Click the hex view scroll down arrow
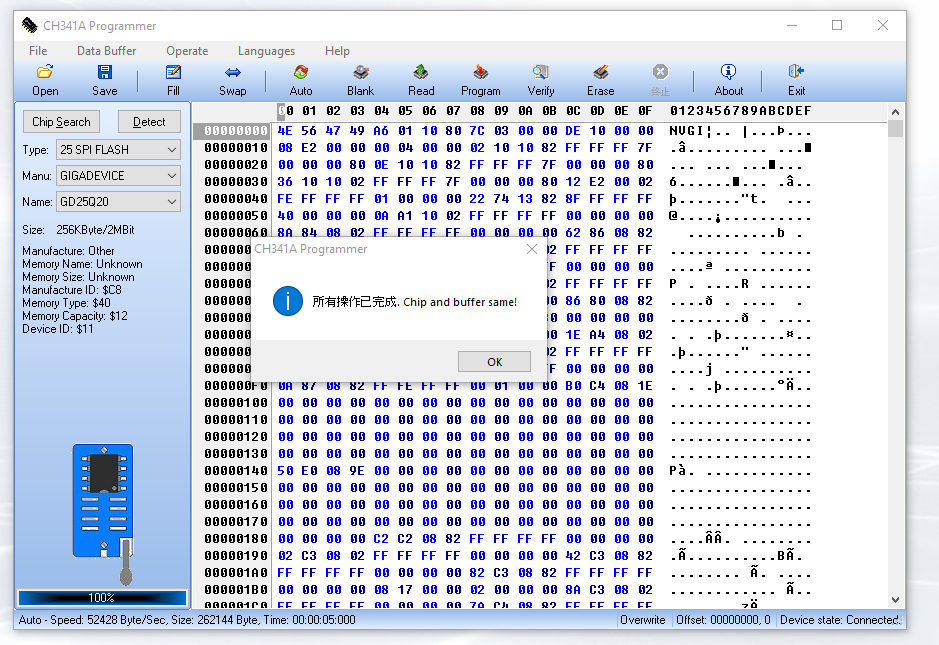939x645 pixels. tap(895, 599)
